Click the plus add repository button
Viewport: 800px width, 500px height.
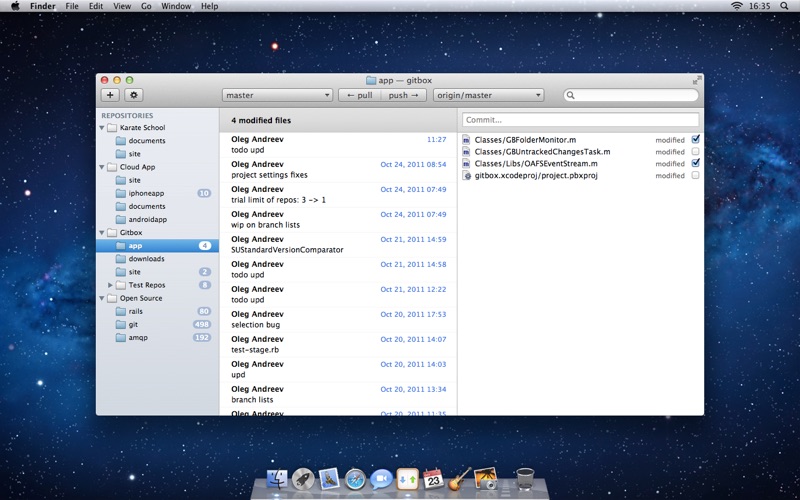110,95
